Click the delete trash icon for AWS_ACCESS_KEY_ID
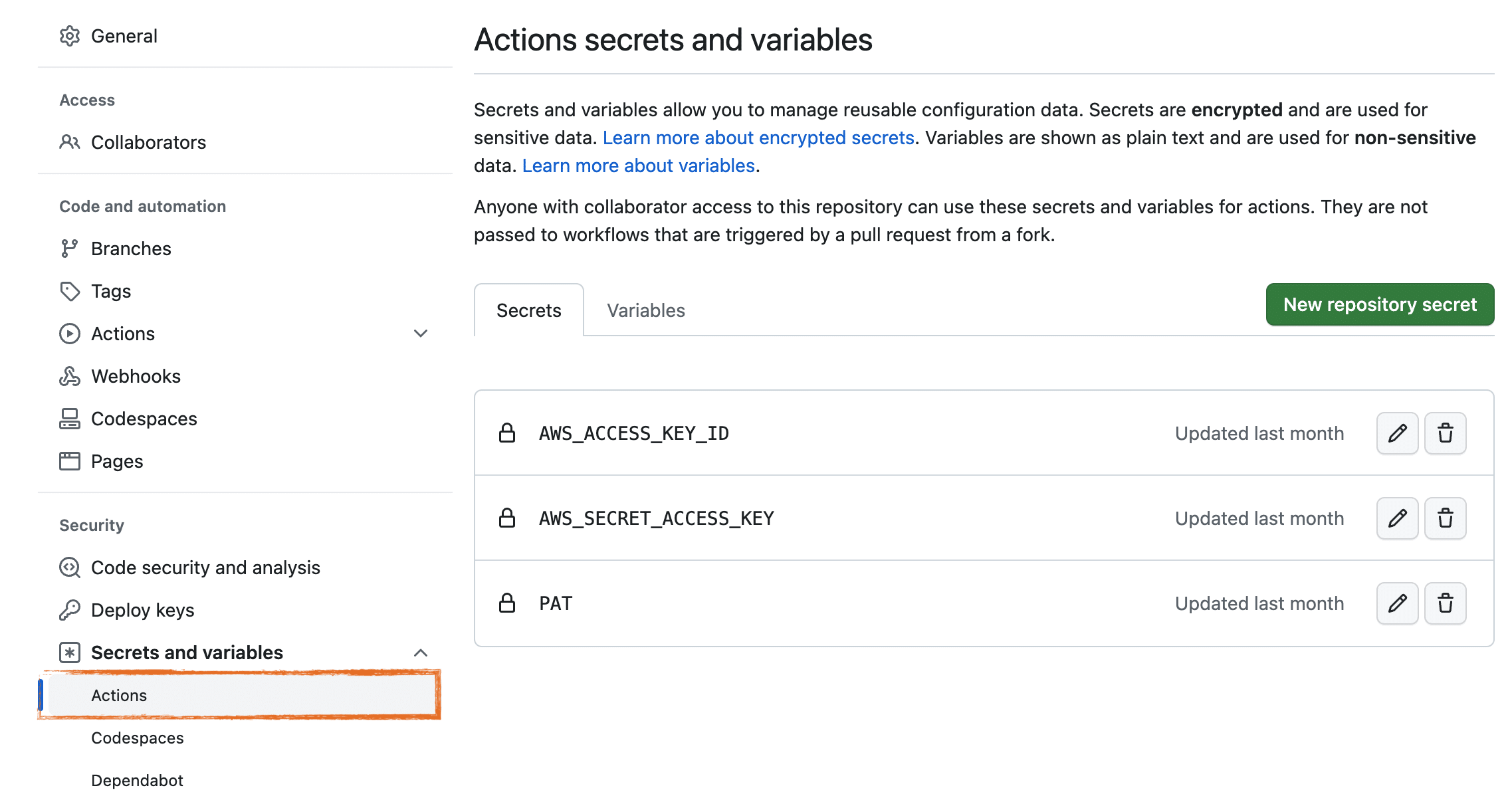The image size is (1510, 812). [x=1445, y=433]
